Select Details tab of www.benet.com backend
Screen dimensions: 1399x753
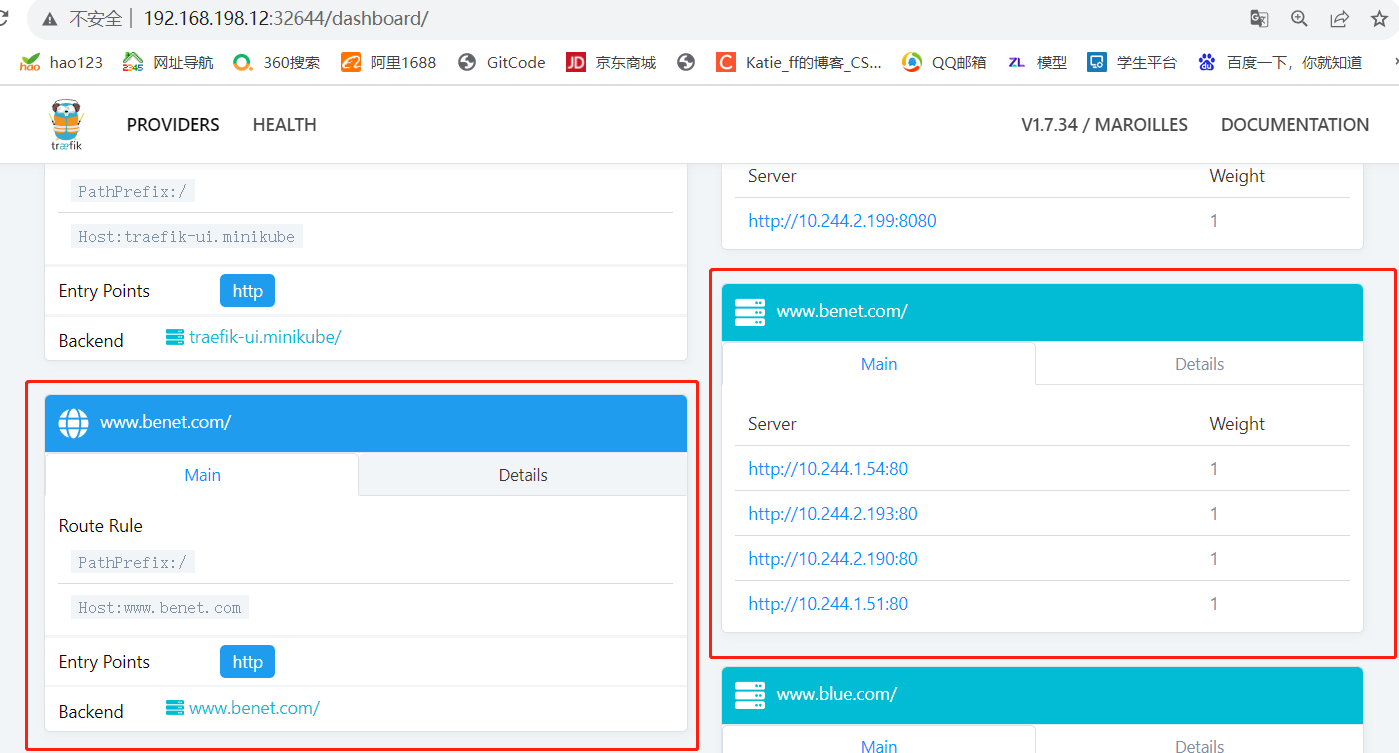pyautogui.click(x=1200, y=364)
